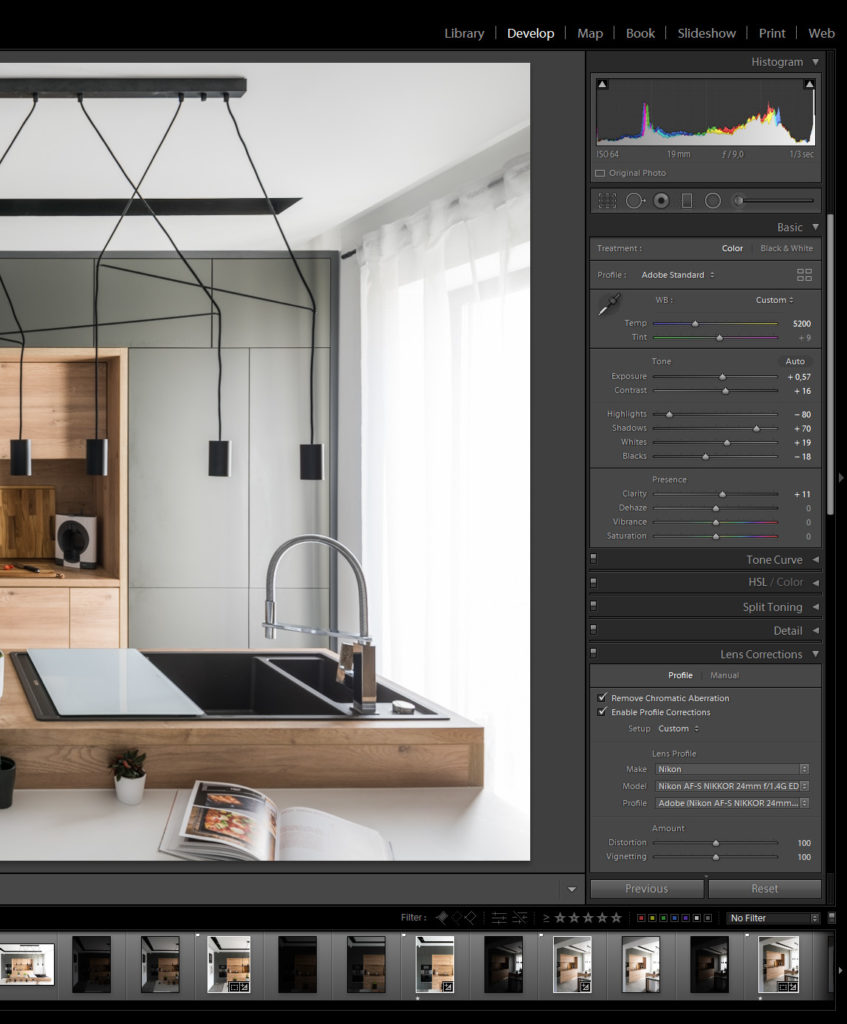This screenshot has width=847, height=1024.
Task: Pick the White Balance eyedropper
Action: pyautogui.click(x=608, y=305)
